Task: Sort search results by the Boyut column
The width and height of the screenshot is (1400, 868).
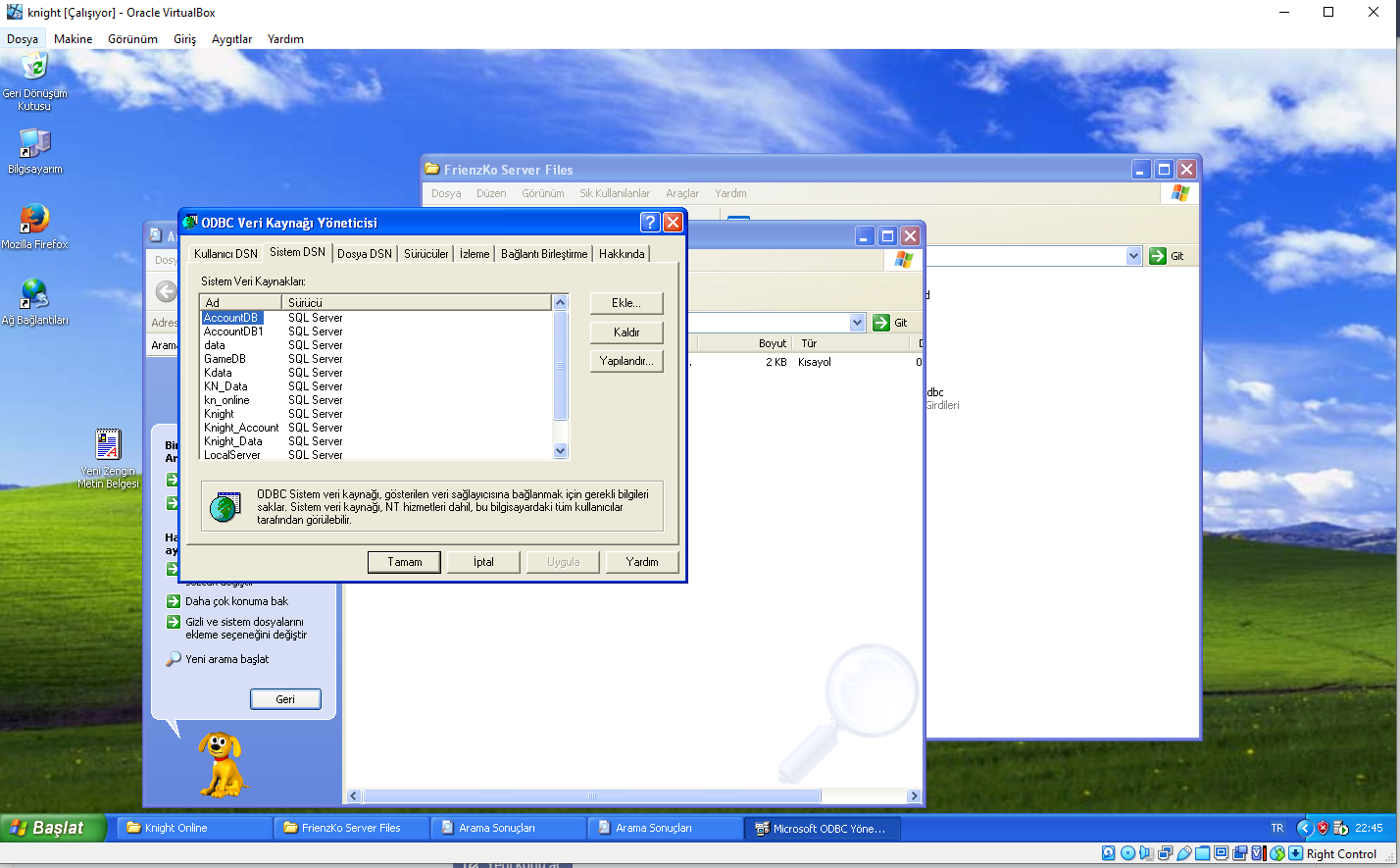Action: pos(743,343)
